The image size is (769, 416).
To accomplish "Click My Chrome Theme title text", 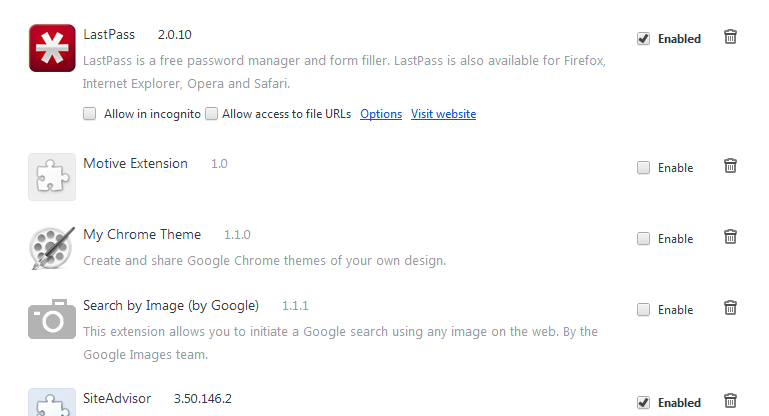I will (x=142, y=234).
